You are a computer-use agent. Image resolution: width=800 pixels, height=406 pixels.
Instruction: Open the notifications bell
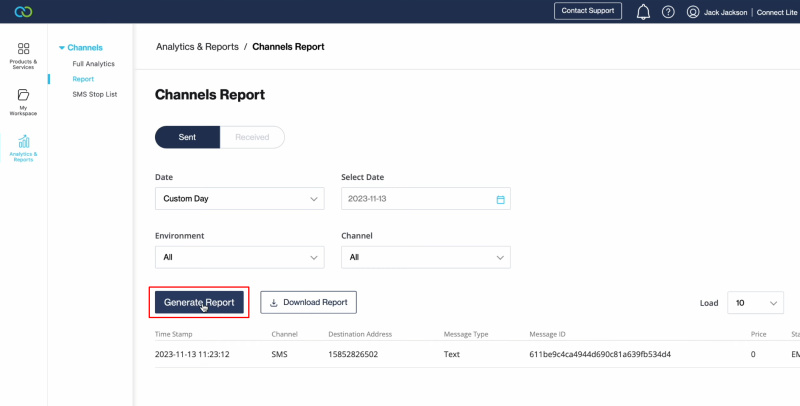643,12
